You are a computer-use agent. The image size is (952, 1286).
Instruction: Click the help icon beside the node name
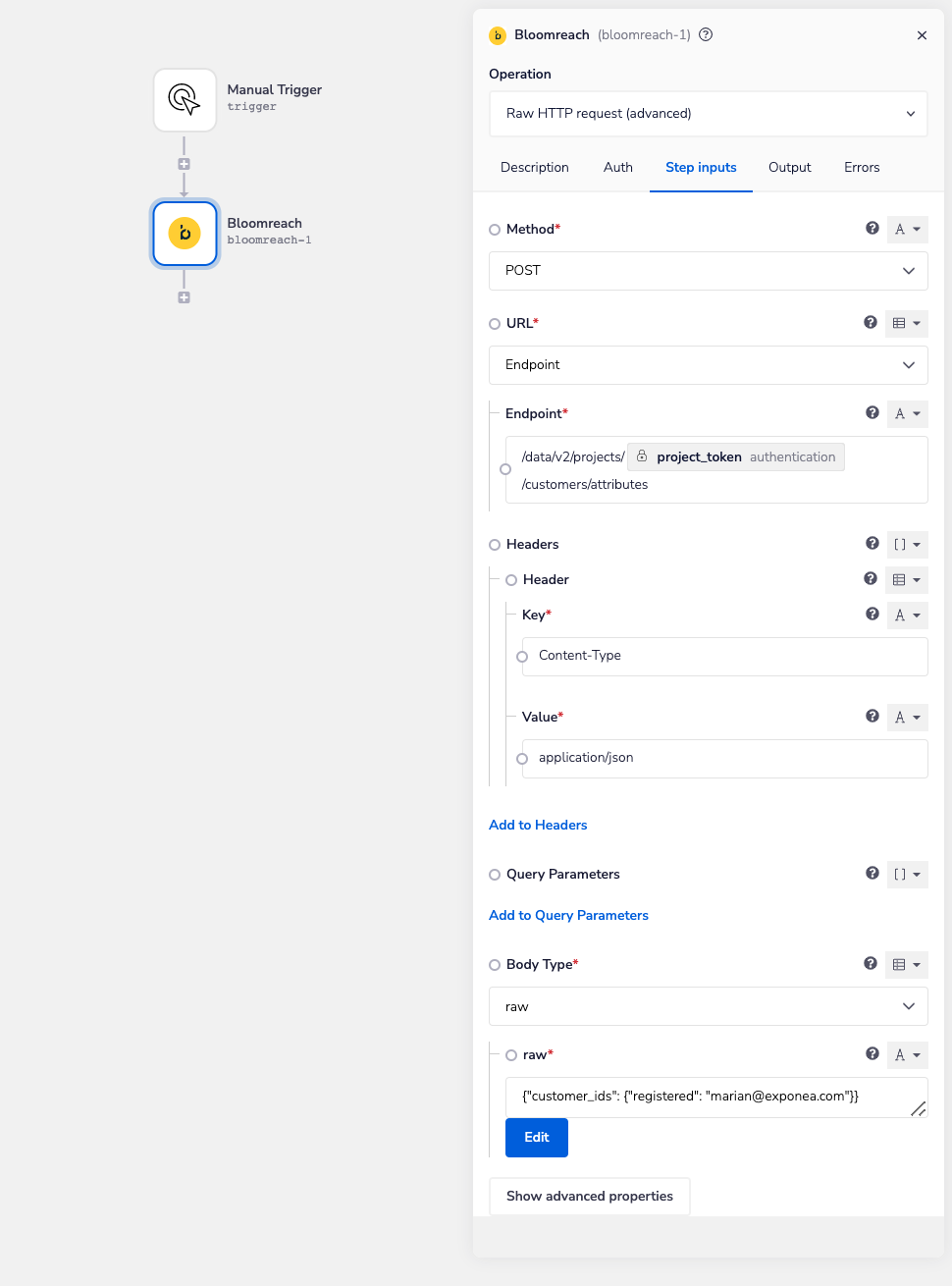(x=705, y=34)
